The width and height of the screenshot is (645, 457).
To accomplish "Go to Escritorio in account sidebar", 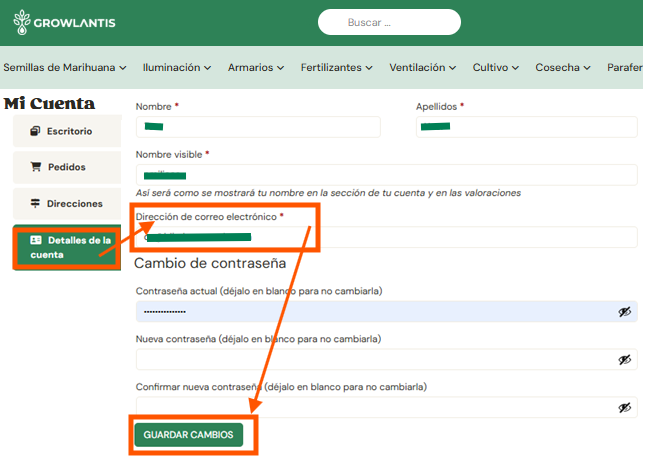I will (x=67, y=131).
